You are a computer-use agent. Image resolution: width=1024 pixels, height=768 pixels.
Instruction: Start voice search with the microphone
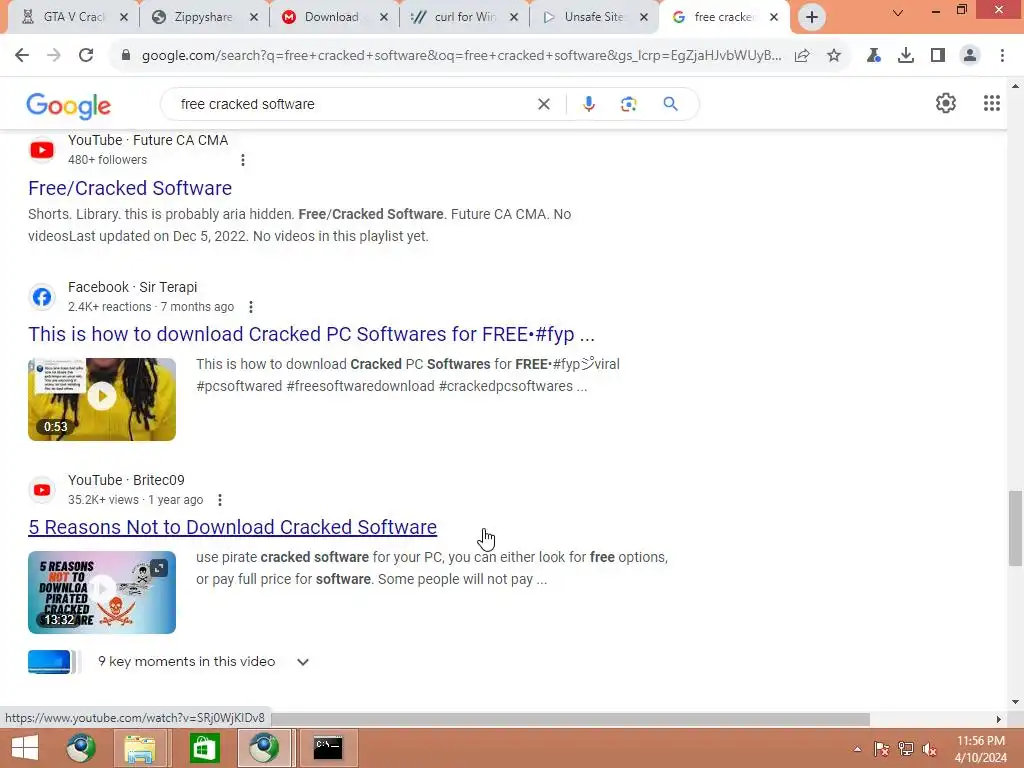tap(588, 104)
